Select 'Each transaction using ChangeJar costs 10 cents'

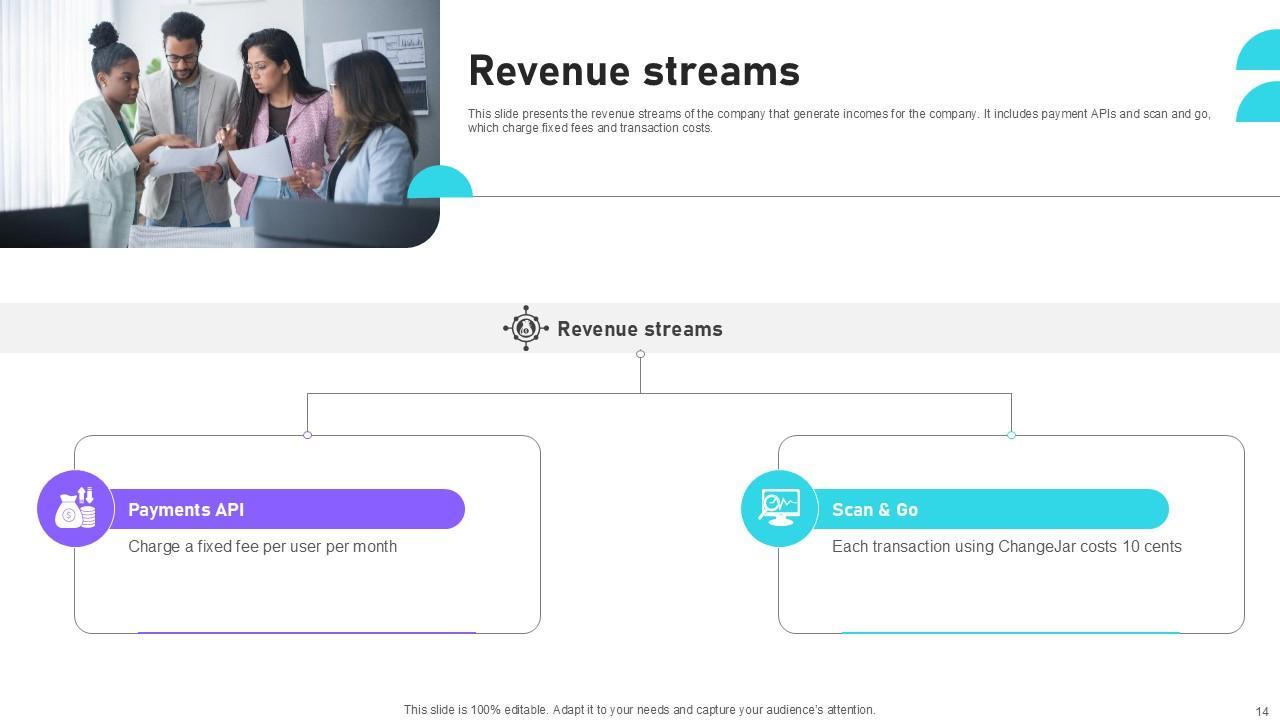tap(1007, 546)
